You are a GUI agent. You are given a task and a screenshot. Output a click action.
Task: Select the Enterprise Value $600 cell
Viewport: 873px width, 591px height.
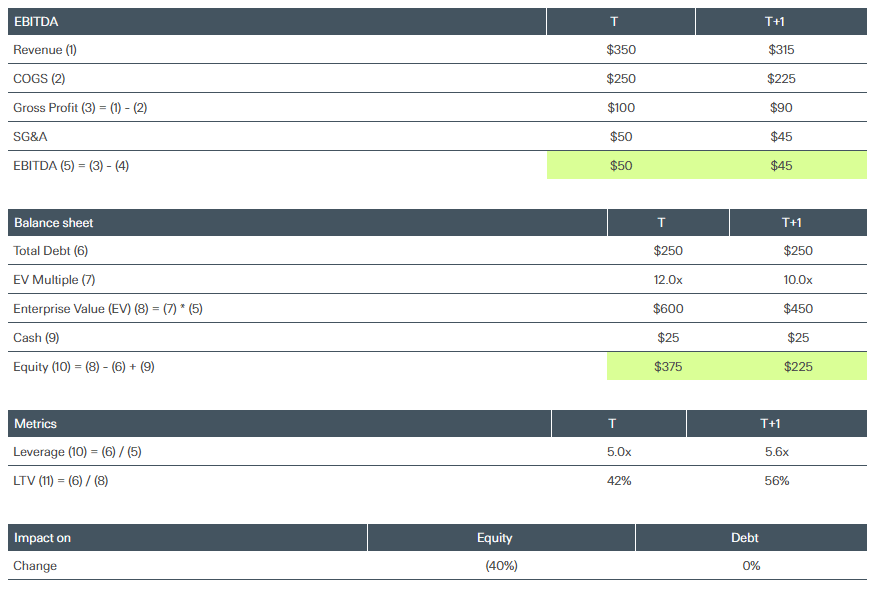tap(668, 309)
